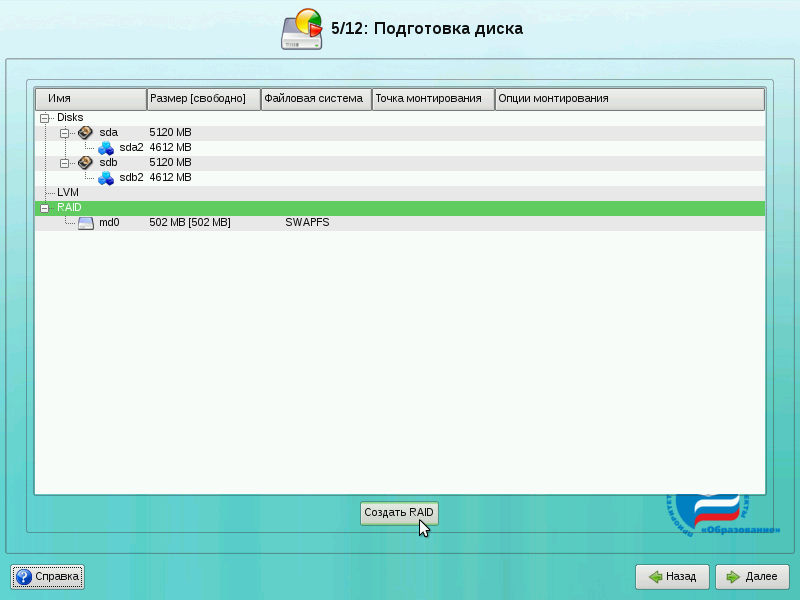This screenshot has height=600, width=800.
Task: Collapse the sda disk node
Action: tap(64, 132)
